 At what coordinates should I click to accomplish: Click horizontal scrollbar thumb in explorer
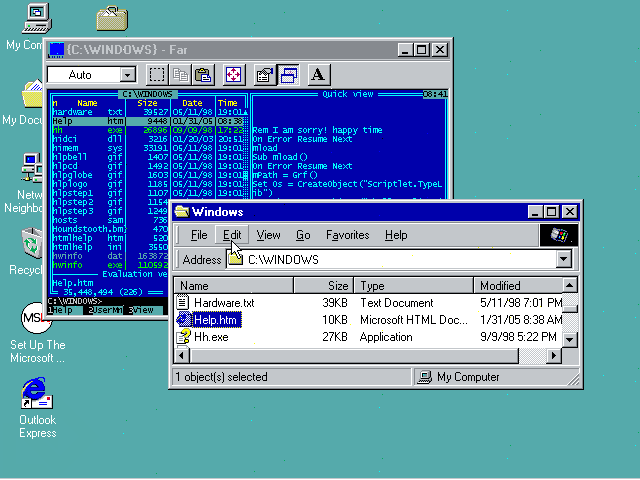pyautogui.click(x=353, y=356)
